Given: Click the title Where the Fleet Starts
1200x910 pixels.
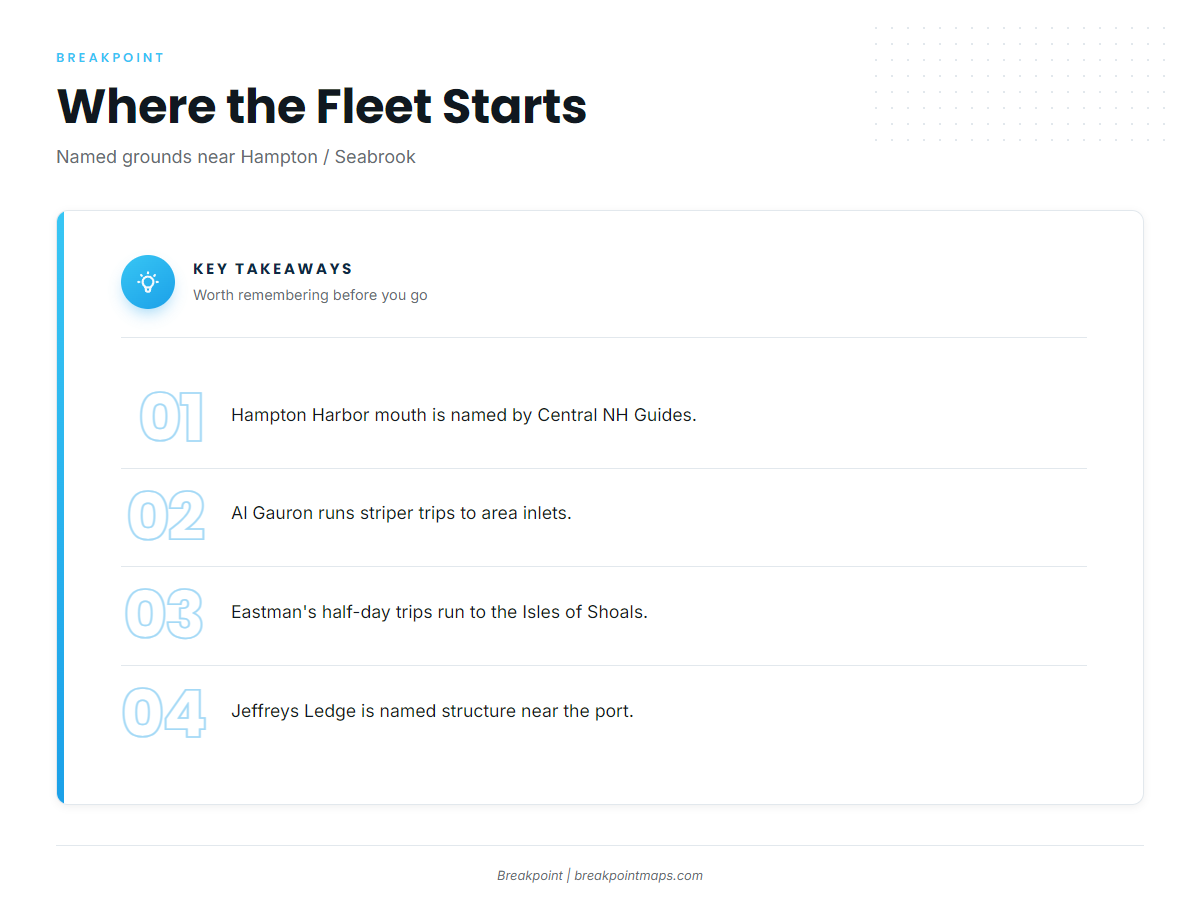Looking at the screenshot, I should coord(322,106).
